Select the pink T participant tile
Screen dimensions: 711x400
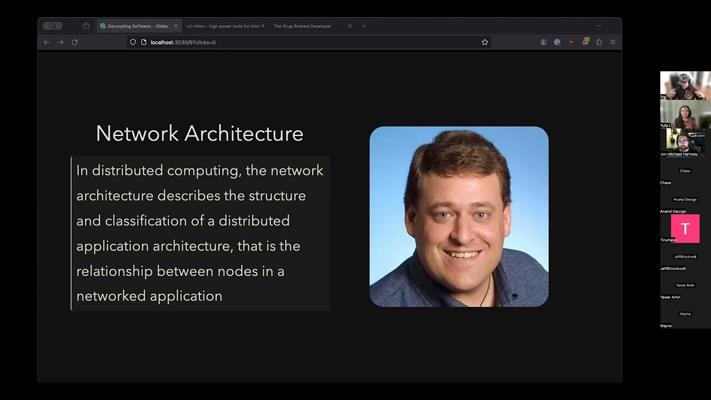pyautogui.click(x=685, y=229)
